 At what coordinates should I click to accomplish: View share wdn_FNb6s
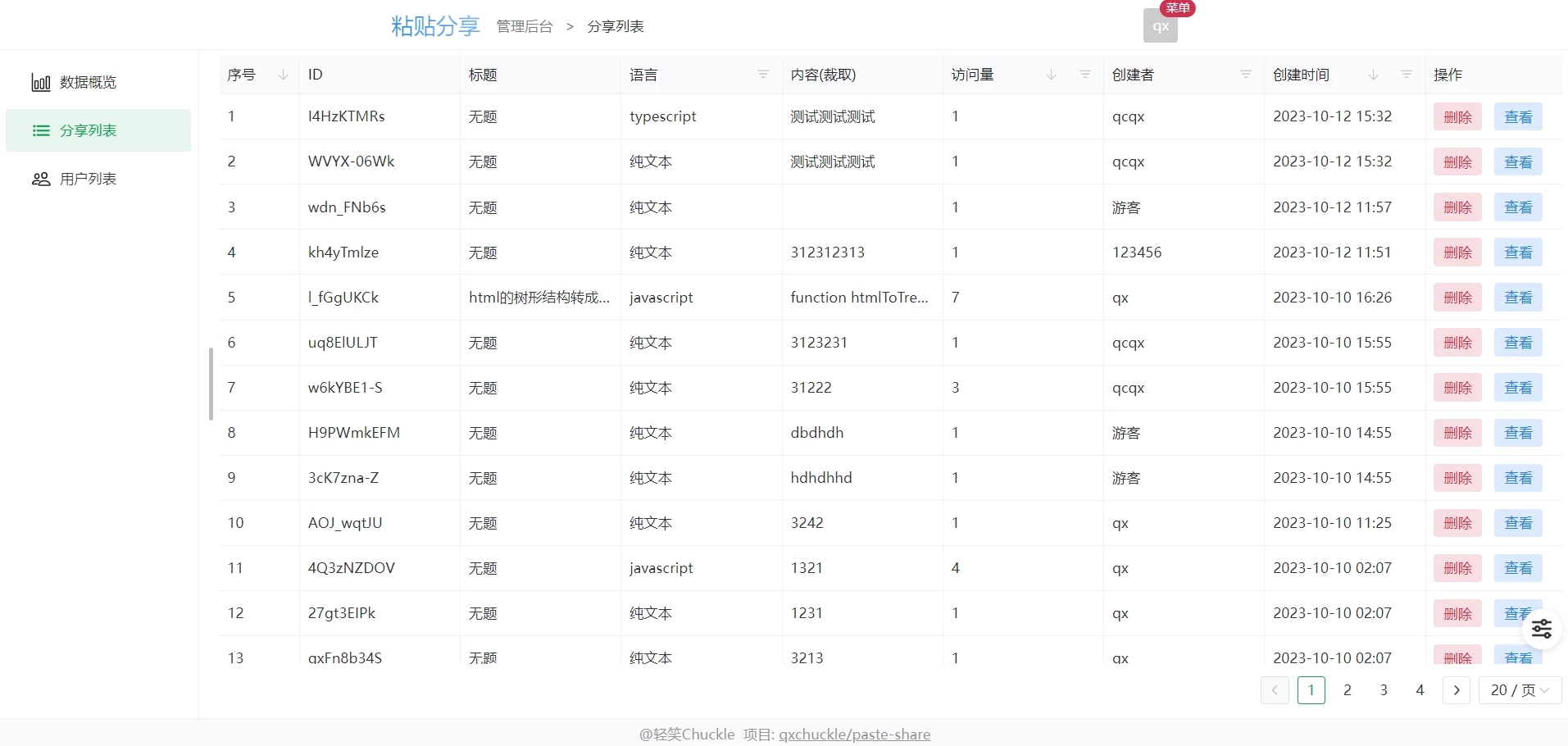coord(1518,207)
